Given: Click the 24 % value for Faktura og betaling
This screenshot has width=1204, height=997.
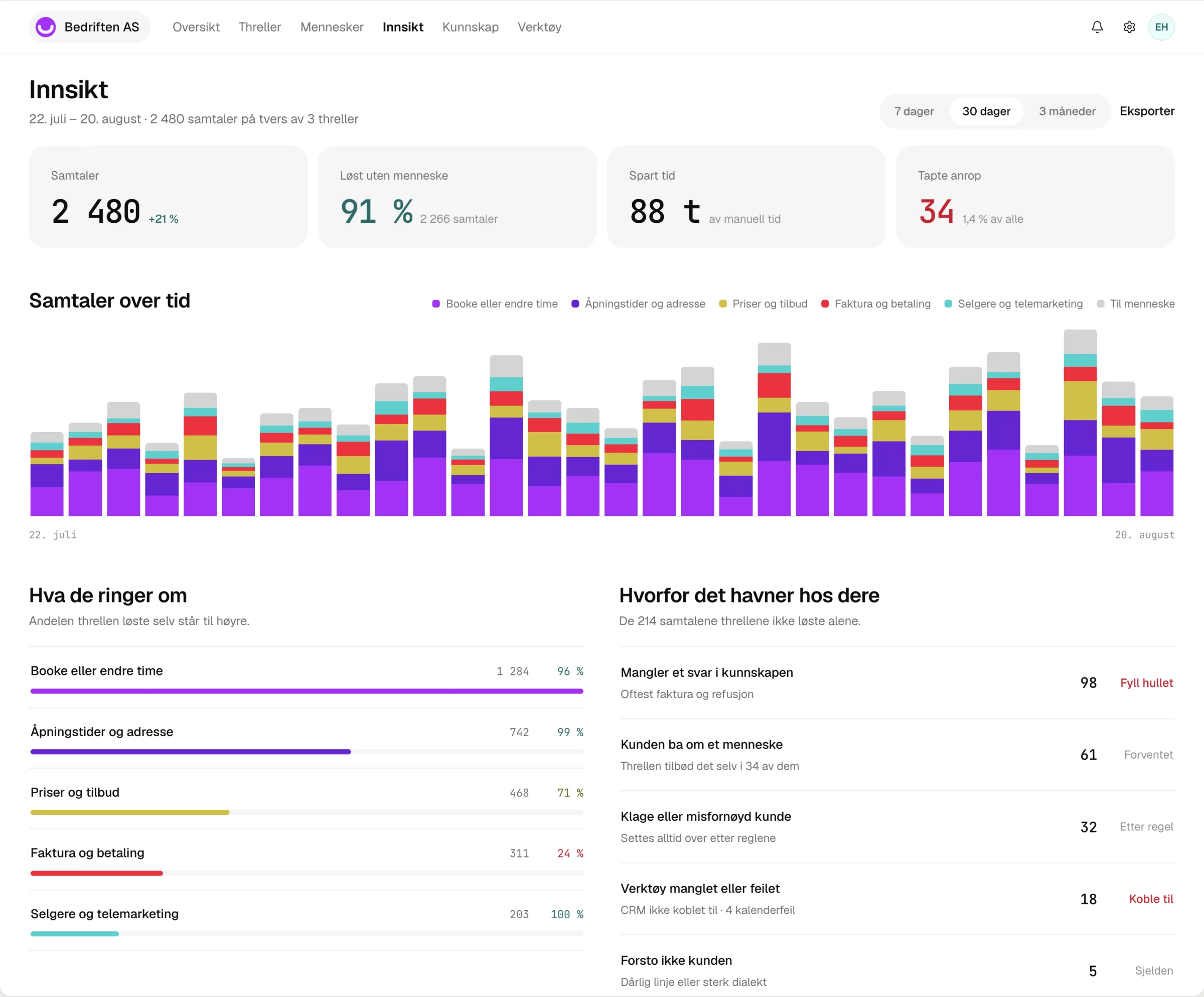Looking at the screenshot, I should click(570, 853).
